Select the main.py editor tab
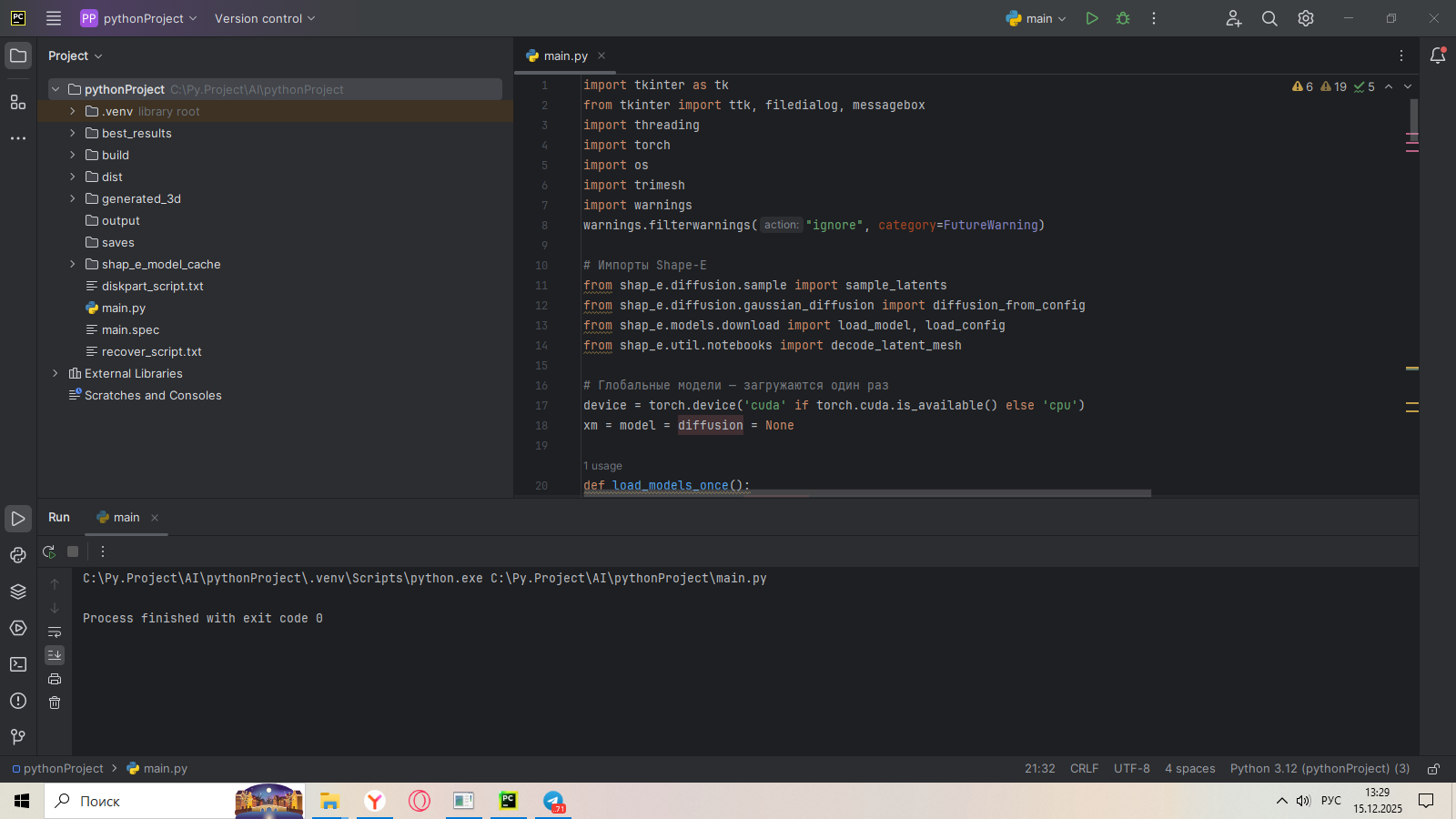This screenshot has width=1456, height=819. point(565,56)
